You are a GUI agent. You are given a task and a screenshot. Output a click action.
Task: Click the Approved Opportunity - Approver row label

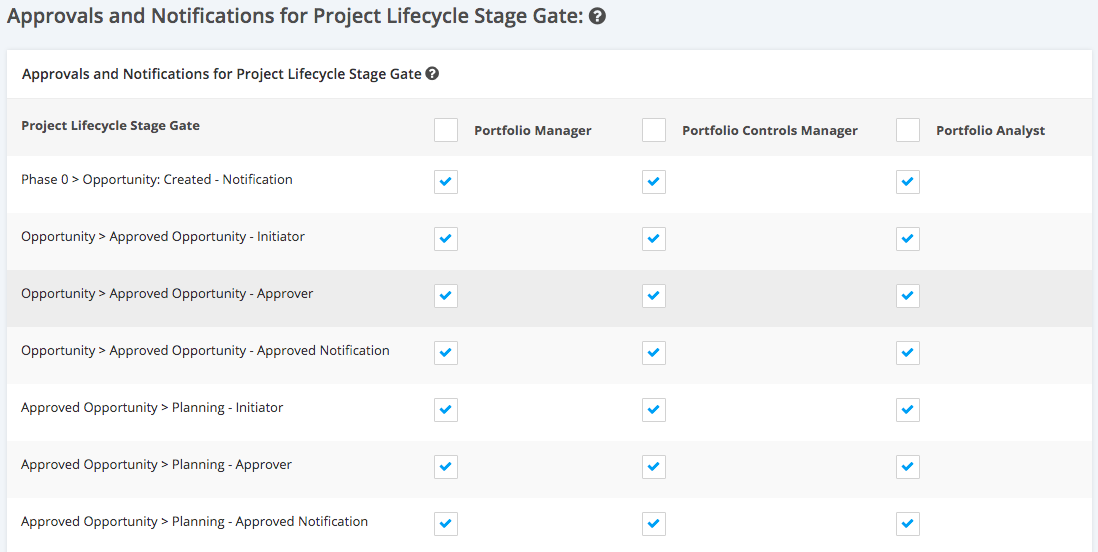pos(167,294)
